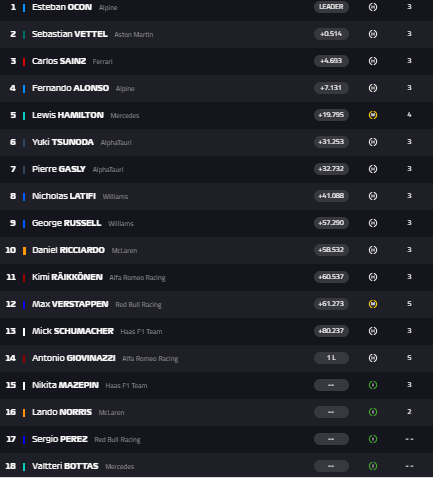
Task: Click green intermediate tyre icon for Bottas
Action: tap(373, 466)
